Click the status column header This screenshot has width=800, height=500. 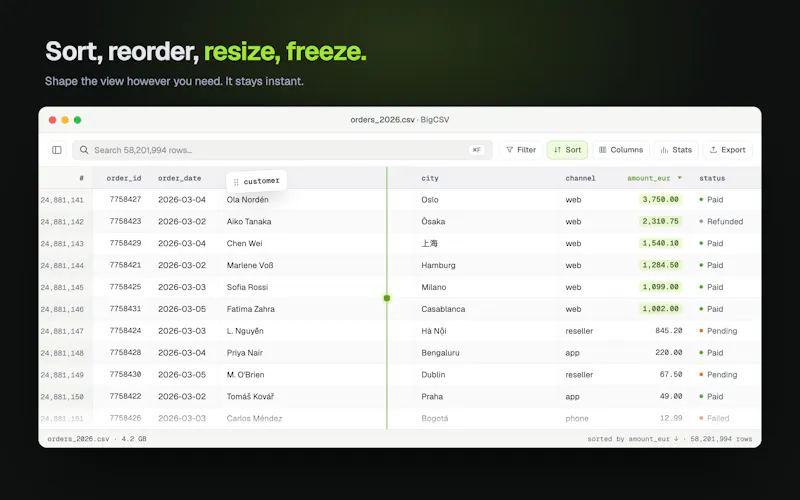coord(712,178)
